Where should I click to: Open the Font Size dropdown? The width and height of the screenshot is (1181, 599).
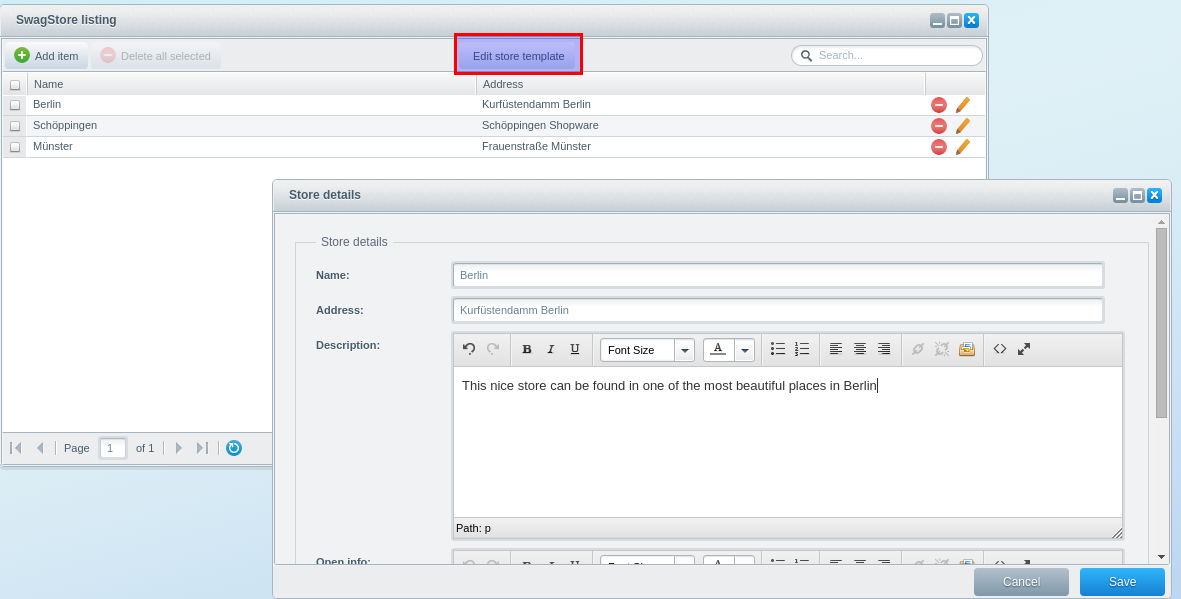pyautogui.click(x=684, y=350)
